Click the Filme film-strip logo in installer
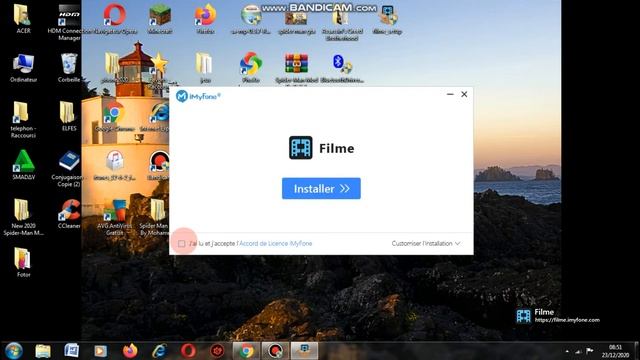 tap(301, 148)
